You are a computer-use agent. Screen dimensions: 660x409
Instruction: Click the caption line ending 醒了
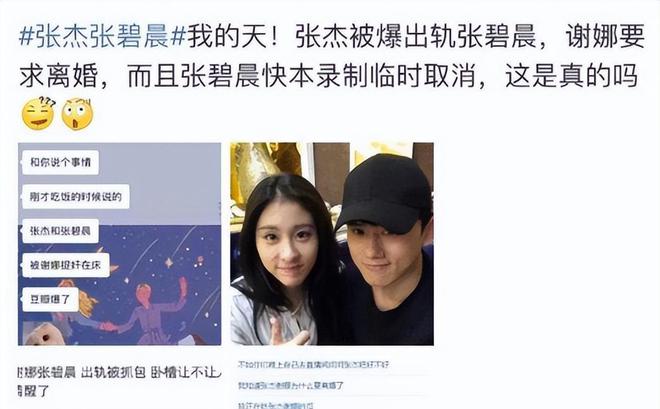pos(34,391)
